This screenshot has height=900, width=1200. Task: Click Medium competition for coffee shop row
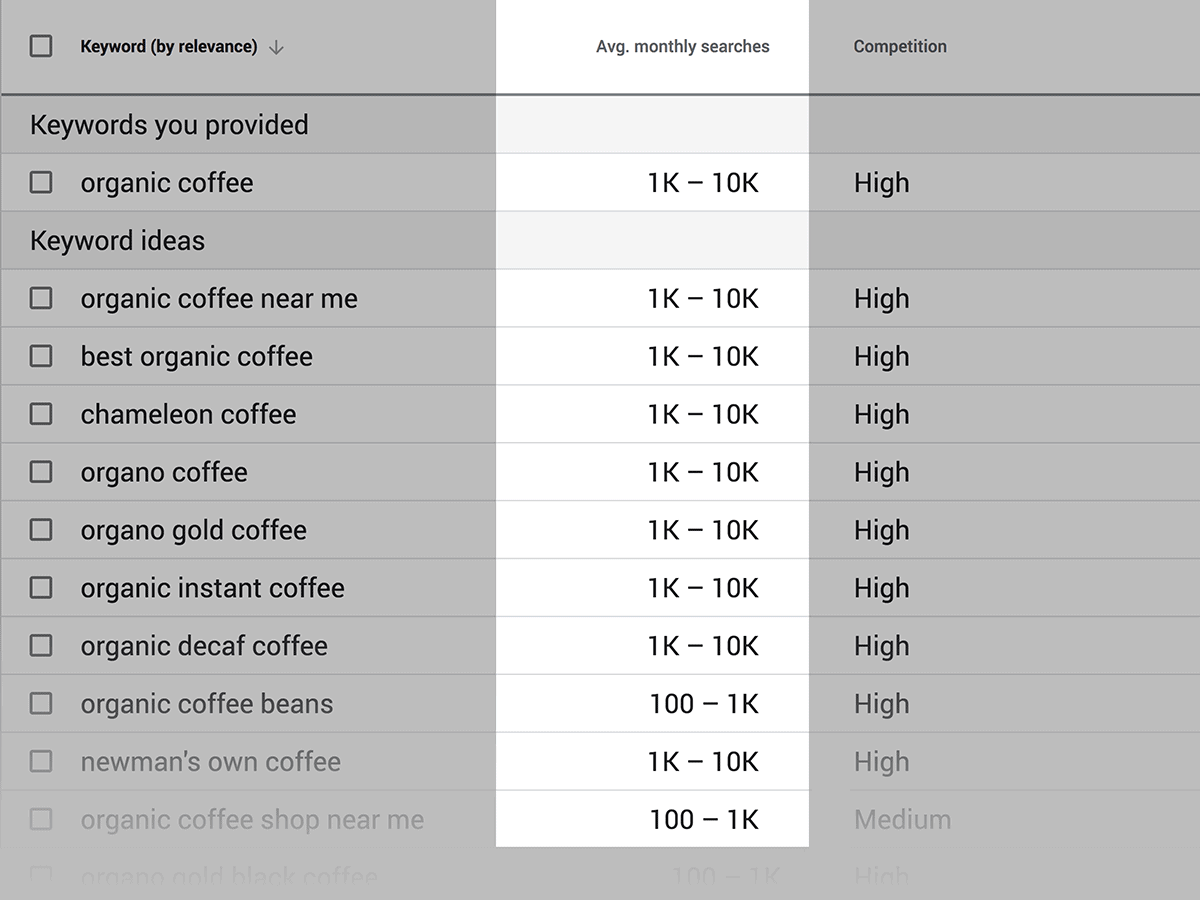click(x=902, y=820)
